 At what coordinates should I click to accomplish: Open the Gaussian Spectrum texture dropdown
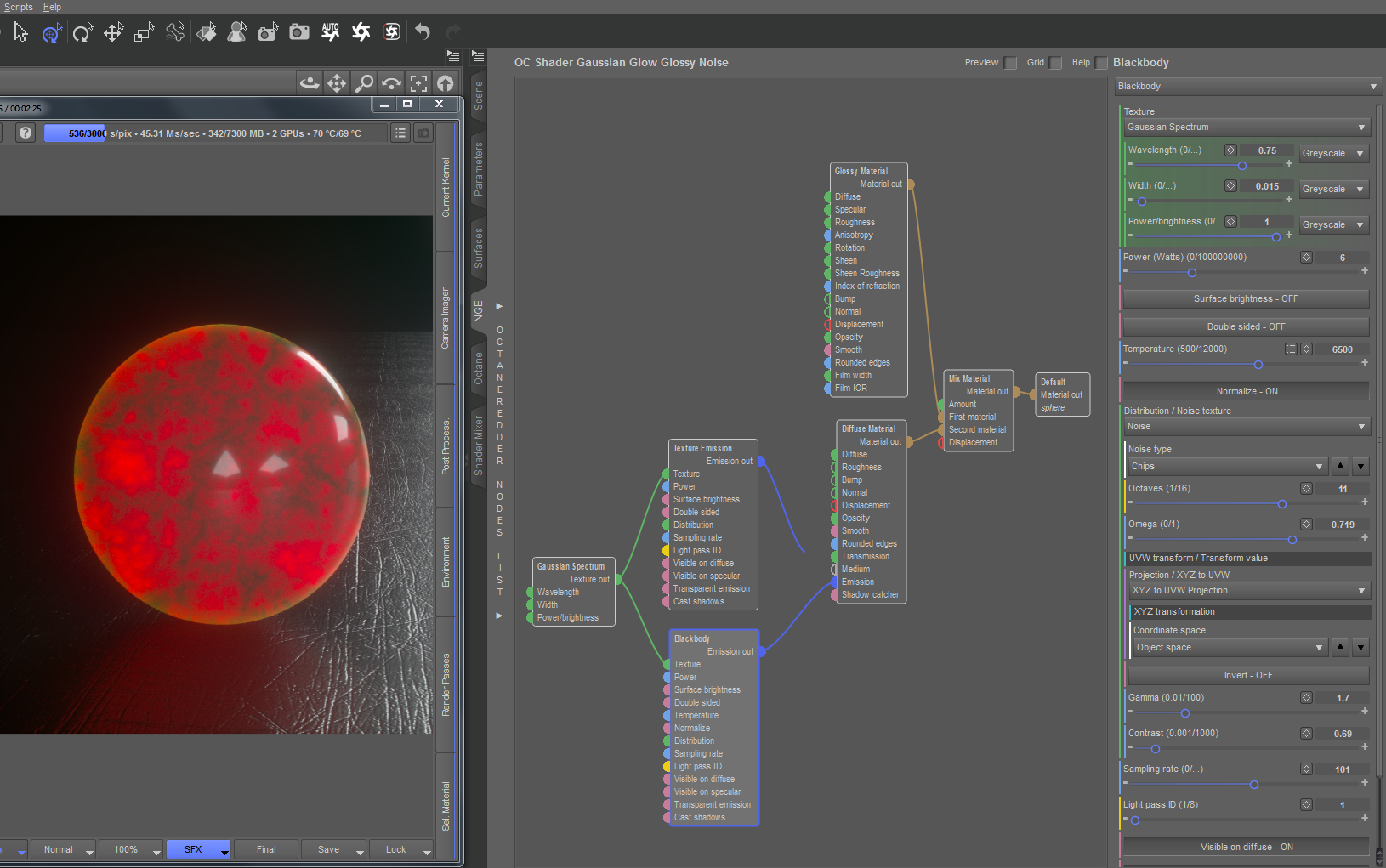(x=1246, y=128)
